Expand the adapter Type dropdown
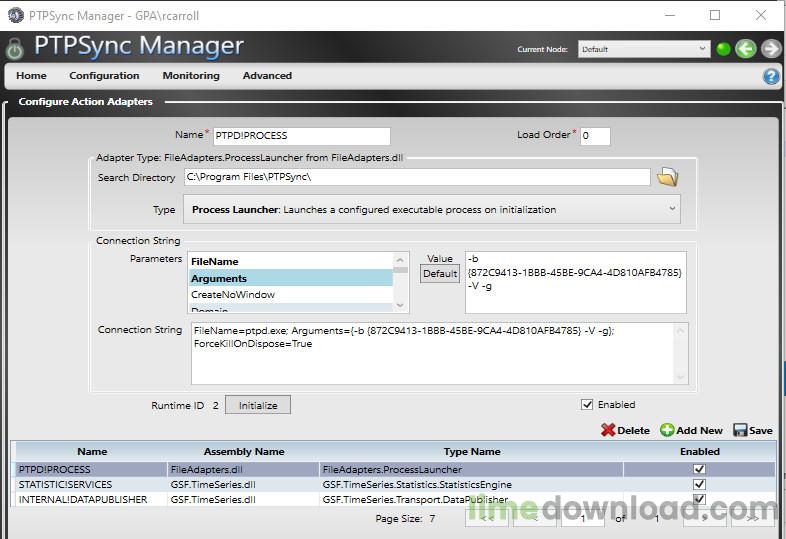 coord(431,210)
